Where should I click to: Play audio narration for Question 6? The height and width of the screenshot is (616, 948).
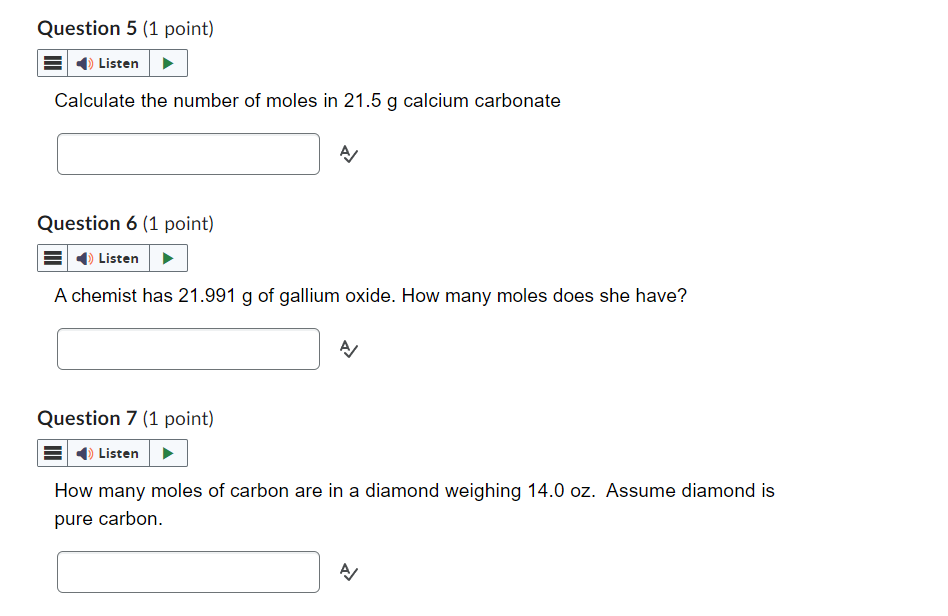tap(169, 257)
